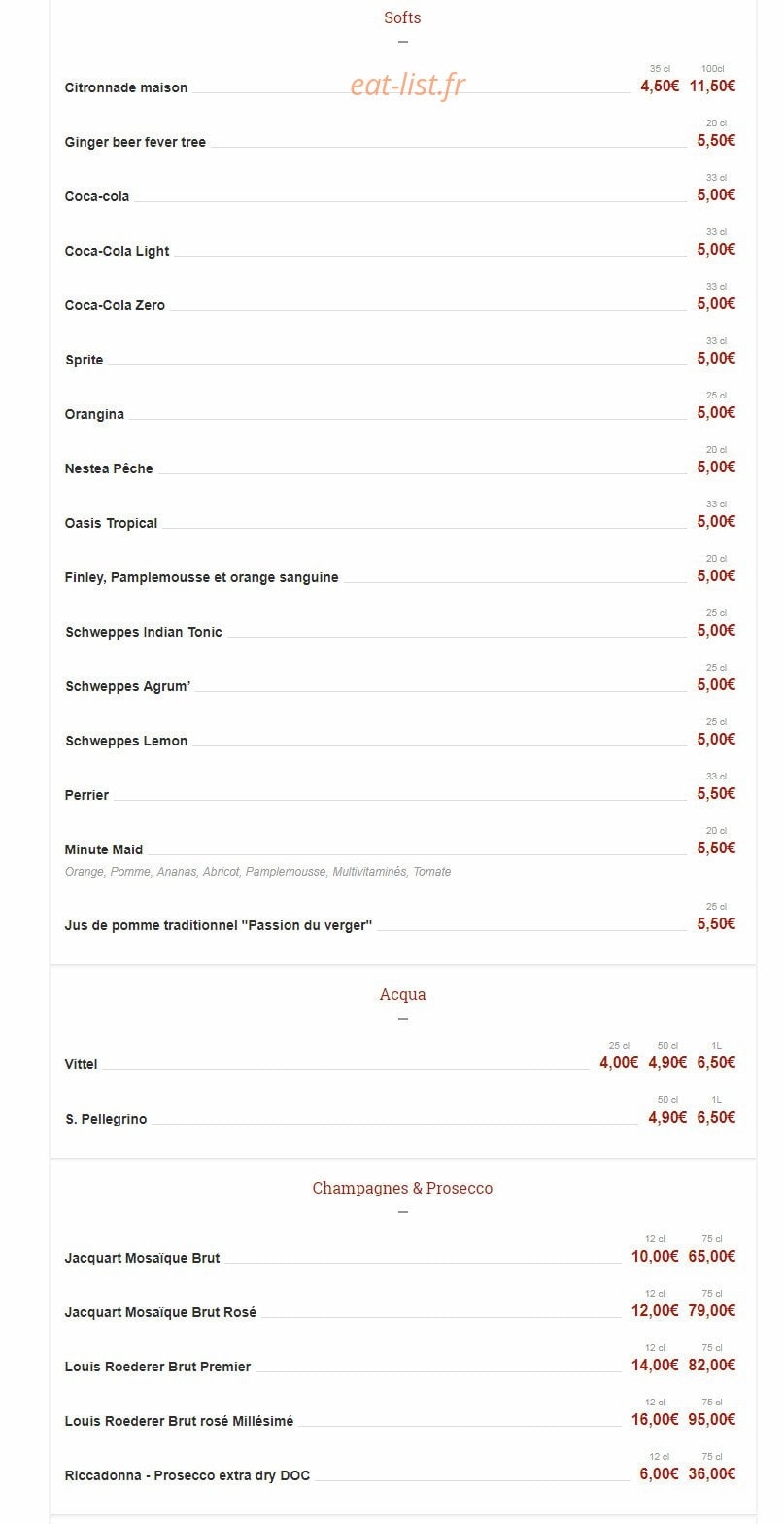Click the Nestea Pêche item
The height and width of the screenshot is (1524, 784).
pos(109,468)
